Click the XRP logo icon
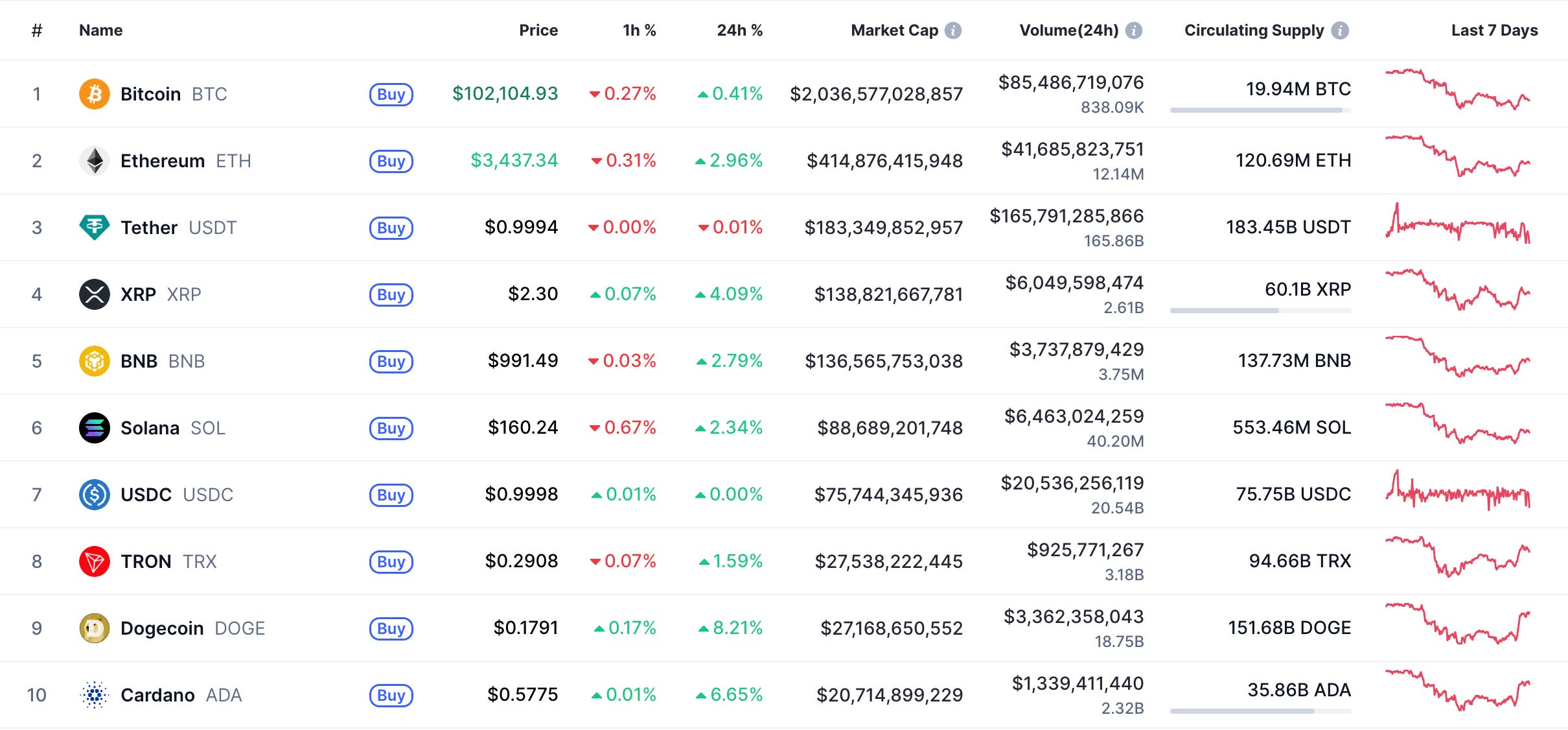 tap(95, 294)
